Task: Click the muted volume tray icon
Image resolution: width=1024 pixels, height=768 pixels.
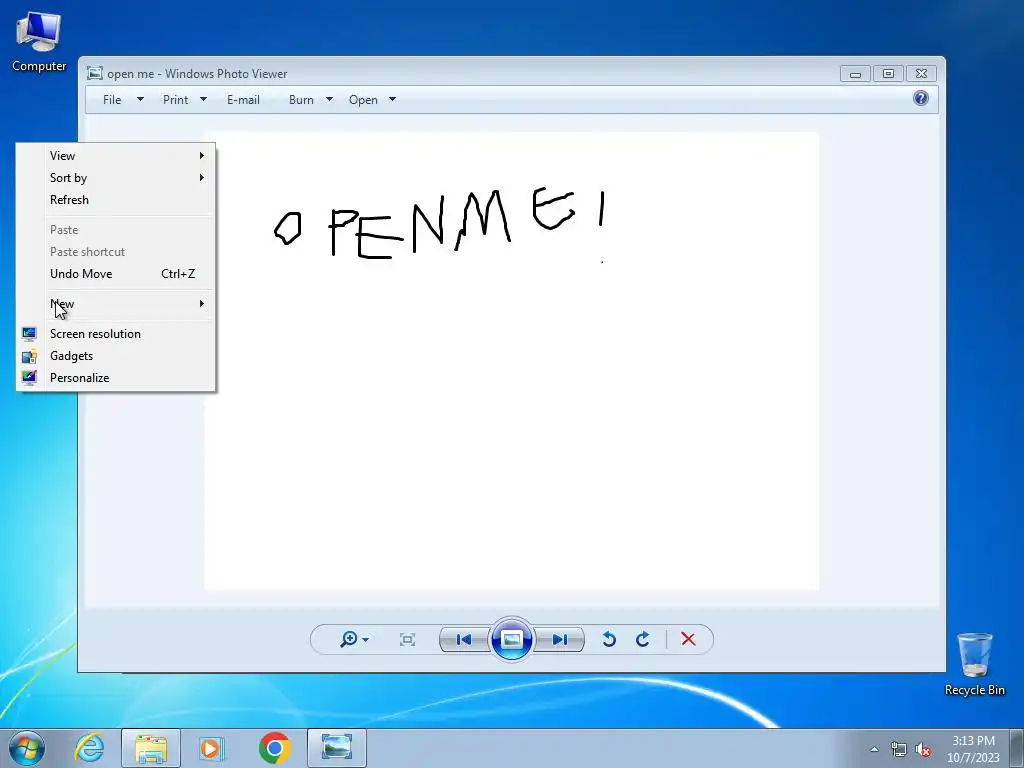Action: (923, 750)
